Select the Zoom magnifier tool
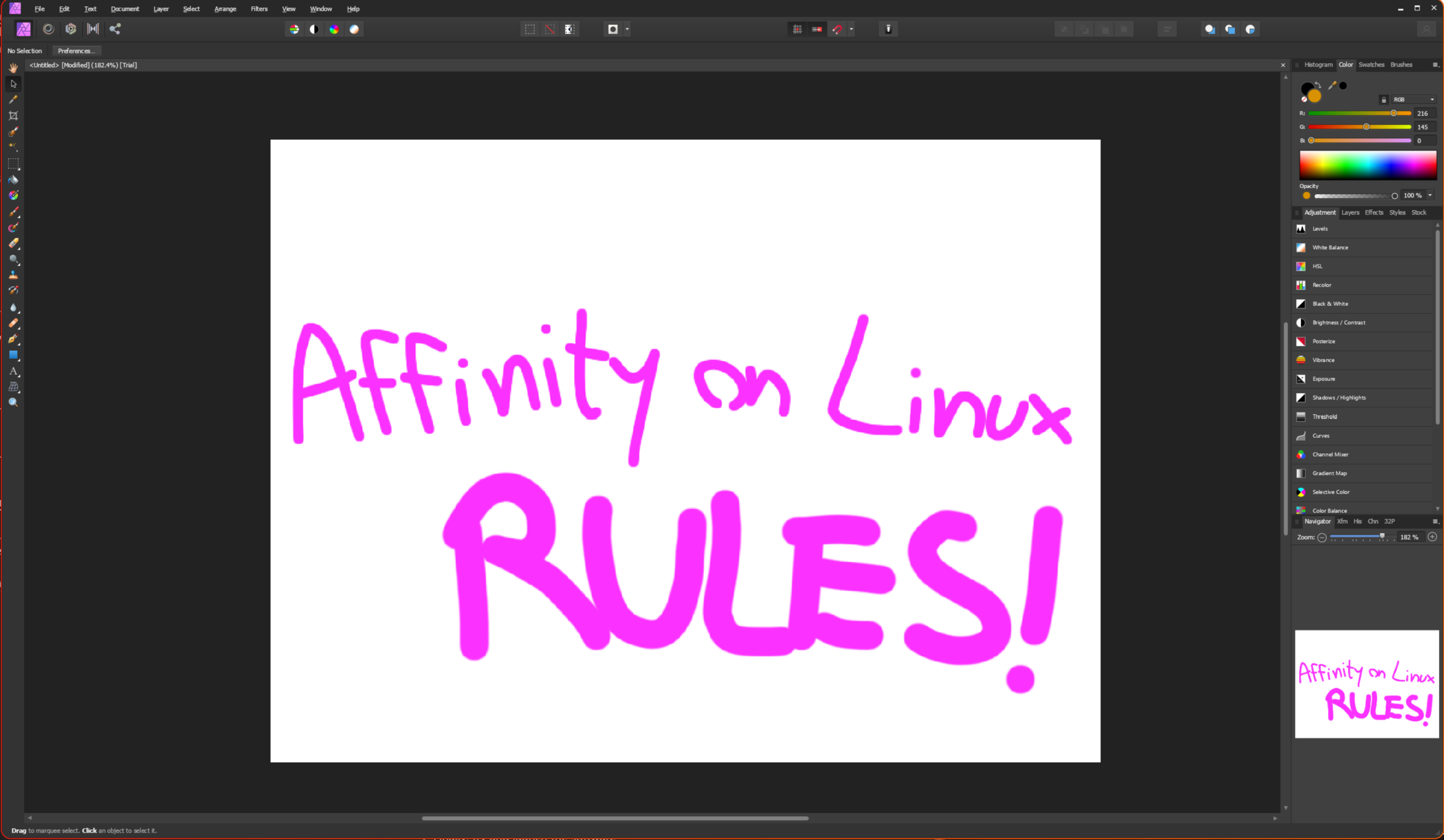 click(x=13, y=403)
